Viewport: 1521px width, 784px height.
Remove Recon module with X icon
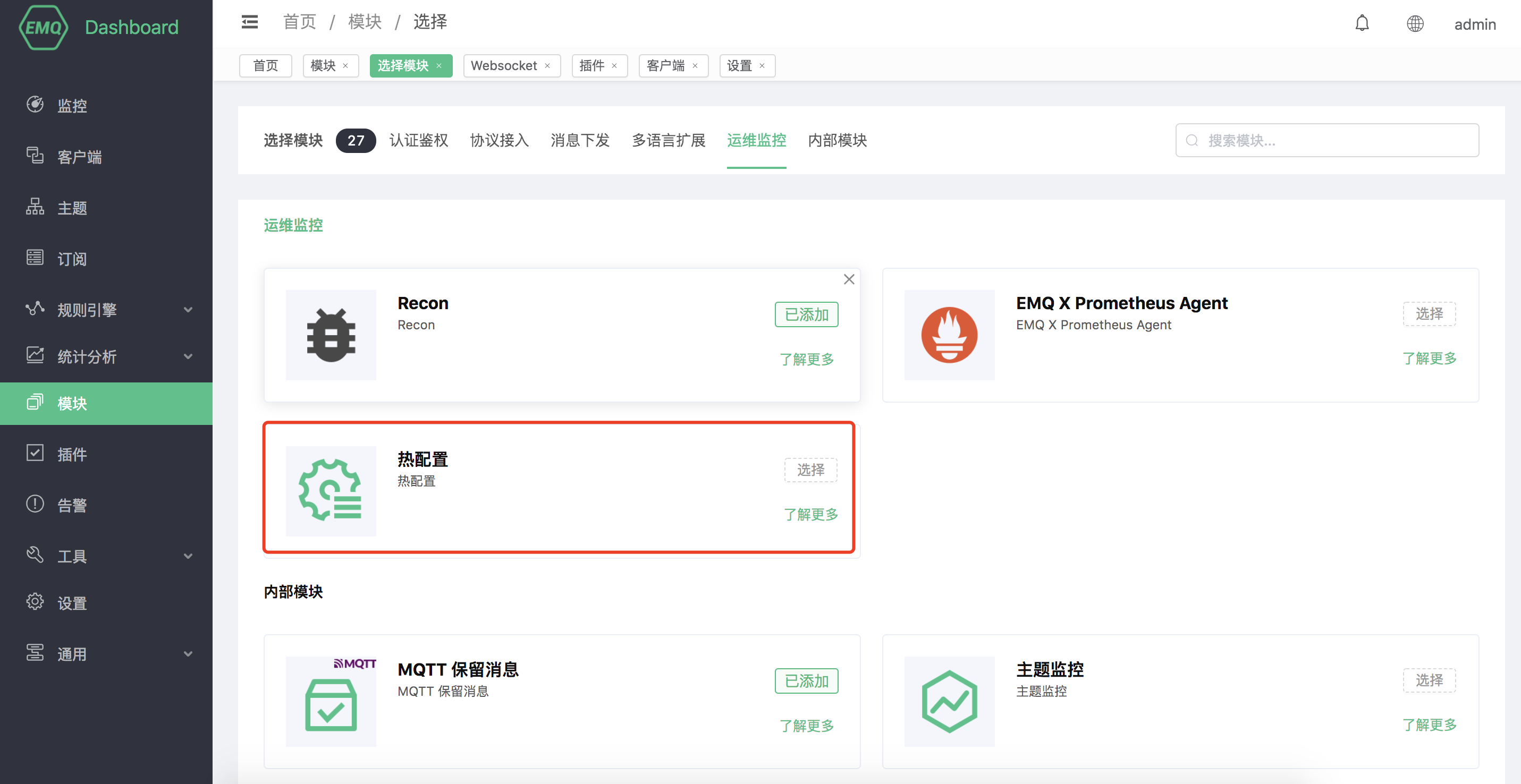[849, 279]
